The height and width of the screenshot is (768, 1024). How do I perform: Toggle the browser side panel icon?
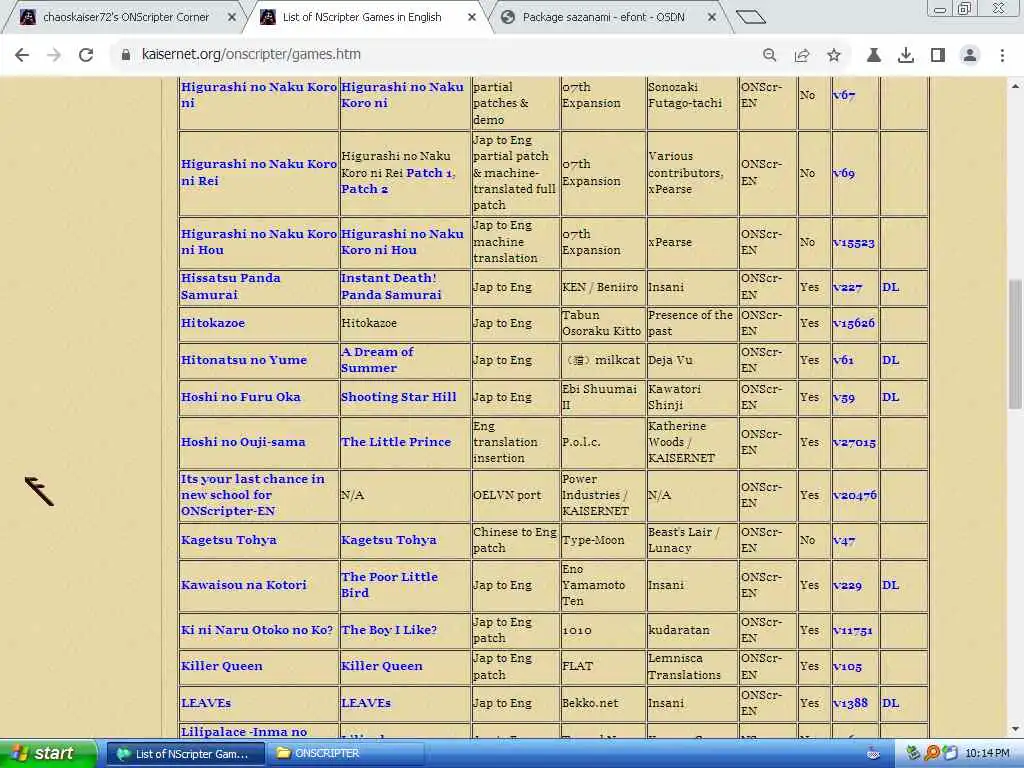(x=938, y=55)
